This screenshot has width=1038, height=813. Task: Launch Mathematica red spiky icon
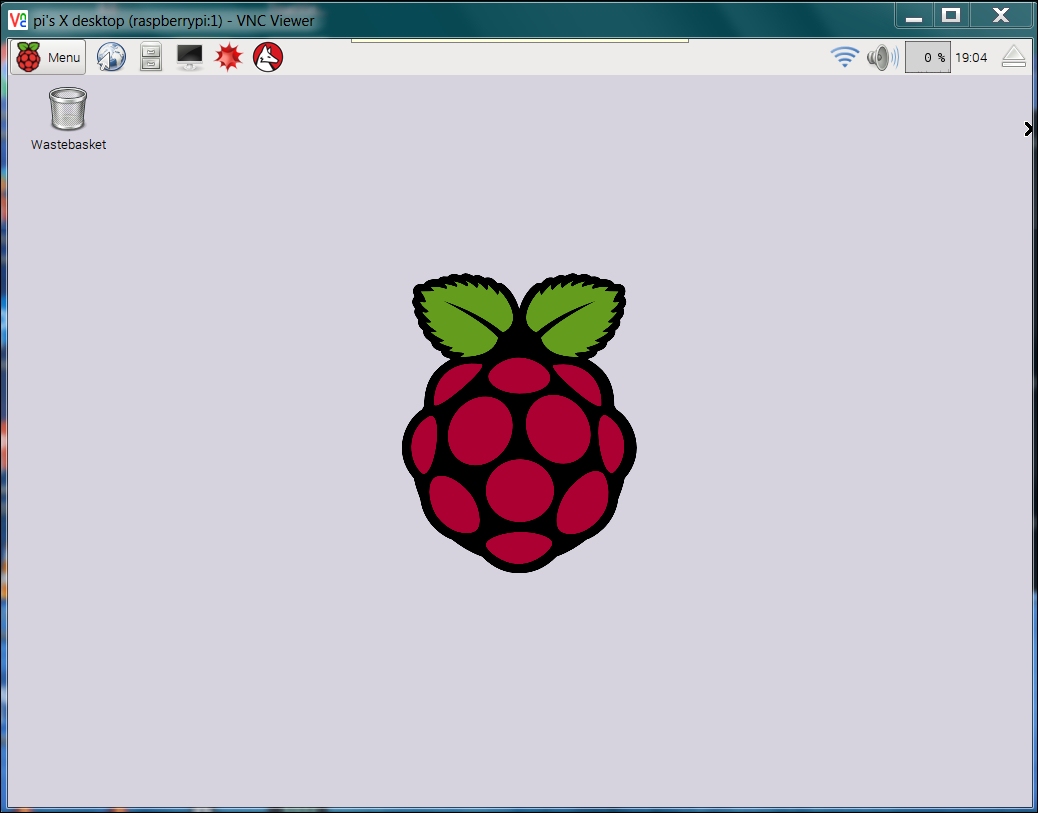click(x=229, y=57)
